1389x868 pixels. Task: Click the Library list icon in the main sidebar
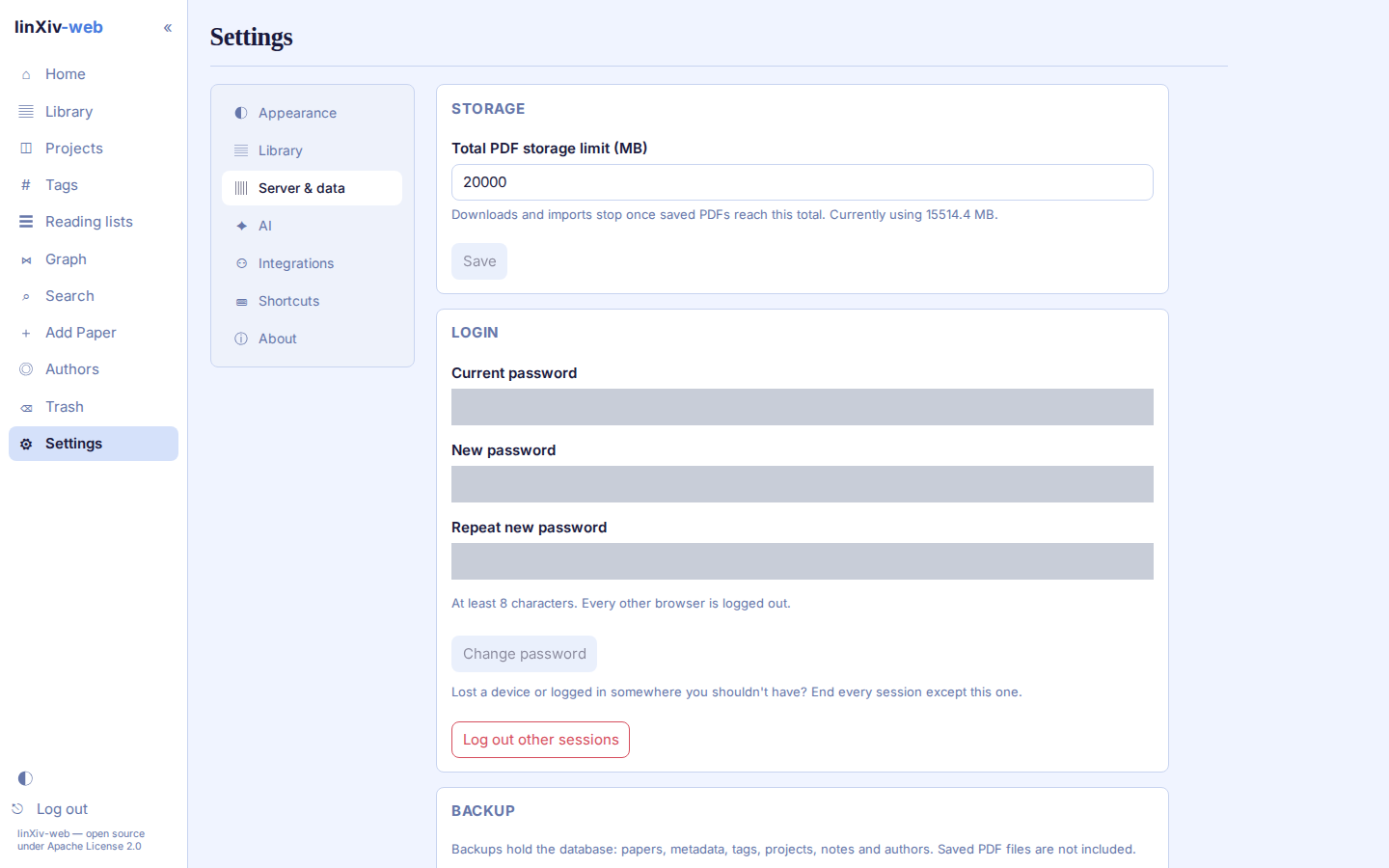click(26, 112)
